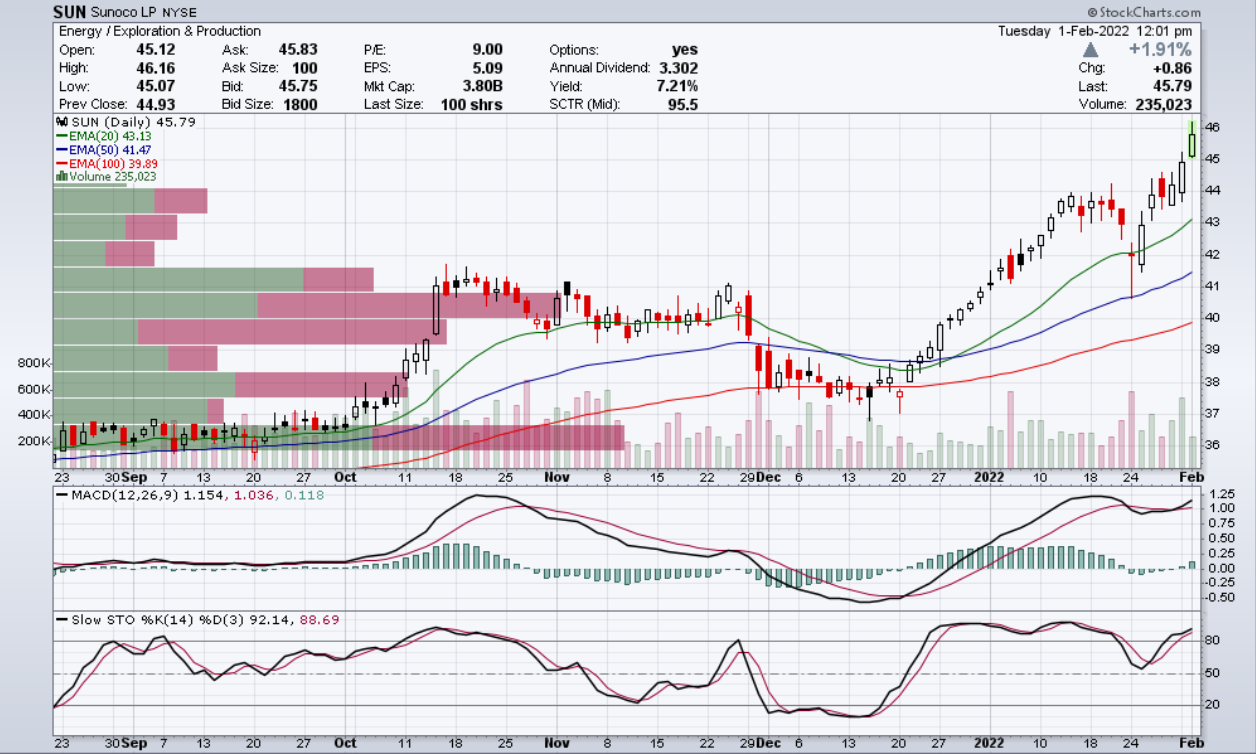Click the 46 price axis label

(1212, 127)
